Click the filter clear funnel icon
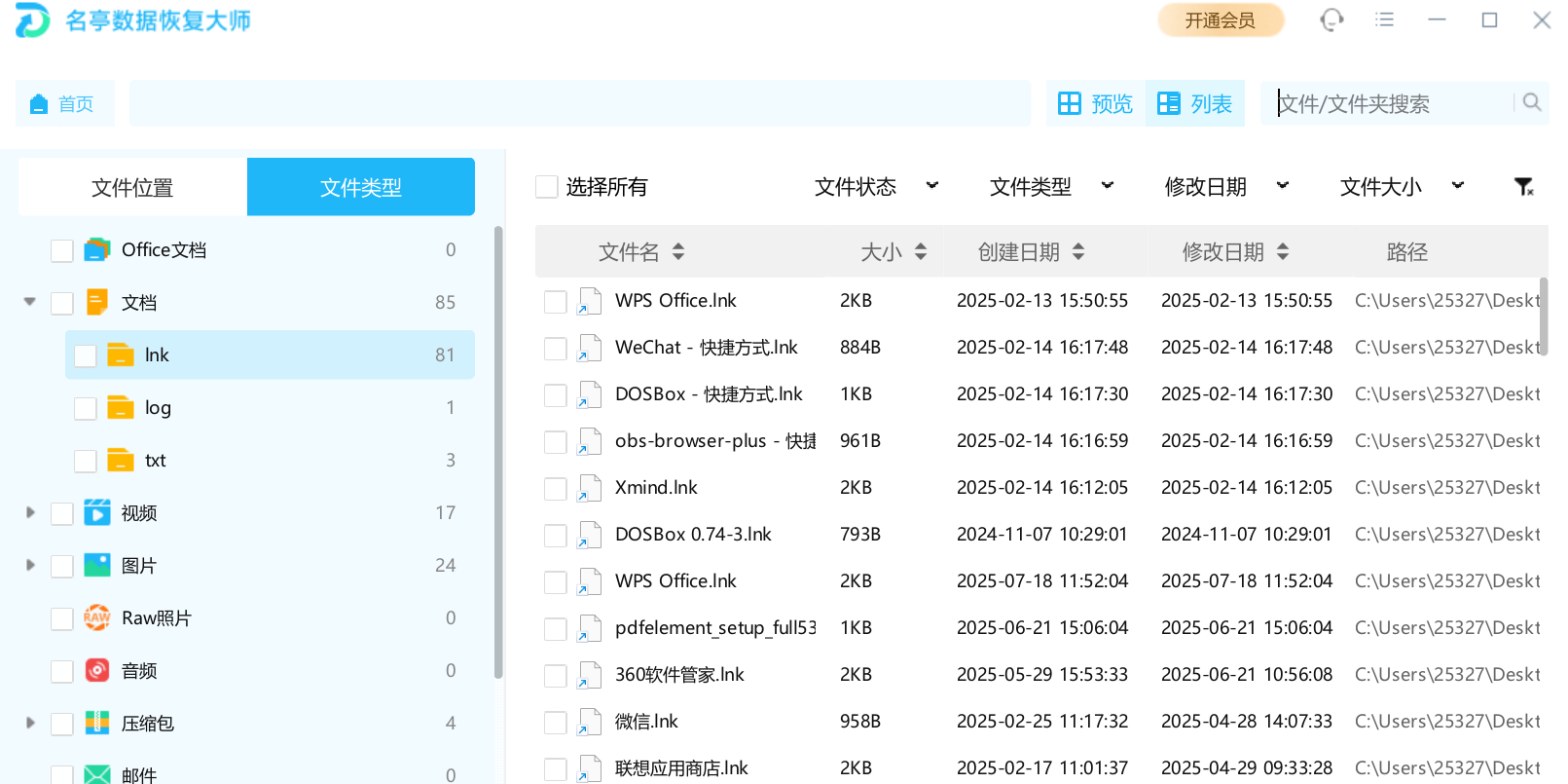1568x784 pixels. coord(1524,186)
